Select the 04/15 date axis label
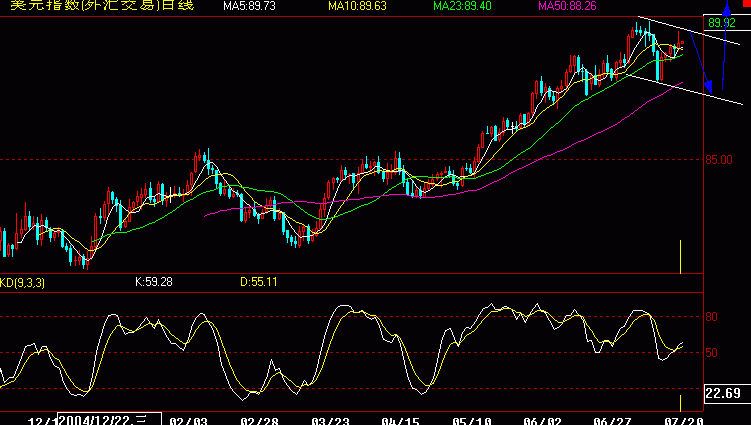The width and height of the screenshot is (751, 425). click(400, 421)
